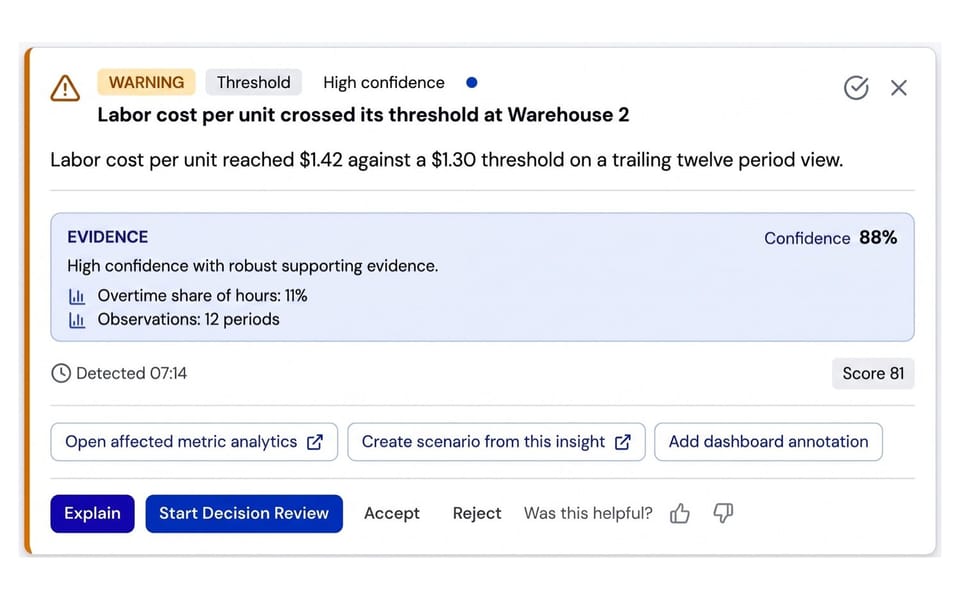Click the warning triangle icon
The height and width of the screenshot is (600, 960).
coord(65,88)
